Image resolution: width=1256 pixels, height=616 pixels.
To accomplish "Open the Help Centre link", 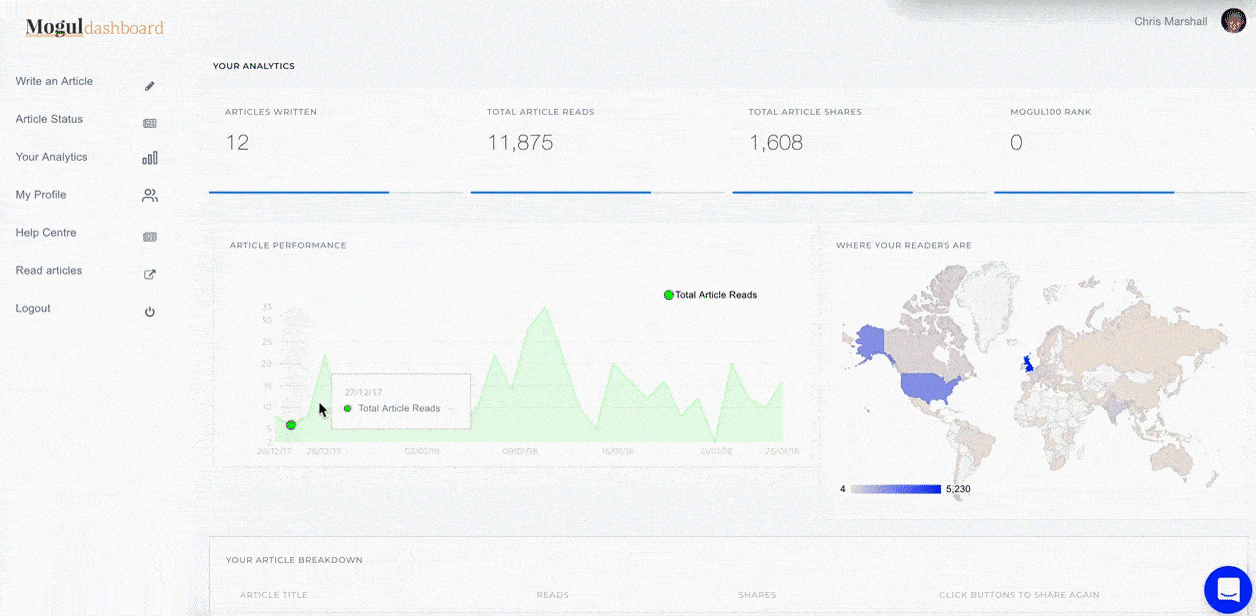I will [46, 233].
